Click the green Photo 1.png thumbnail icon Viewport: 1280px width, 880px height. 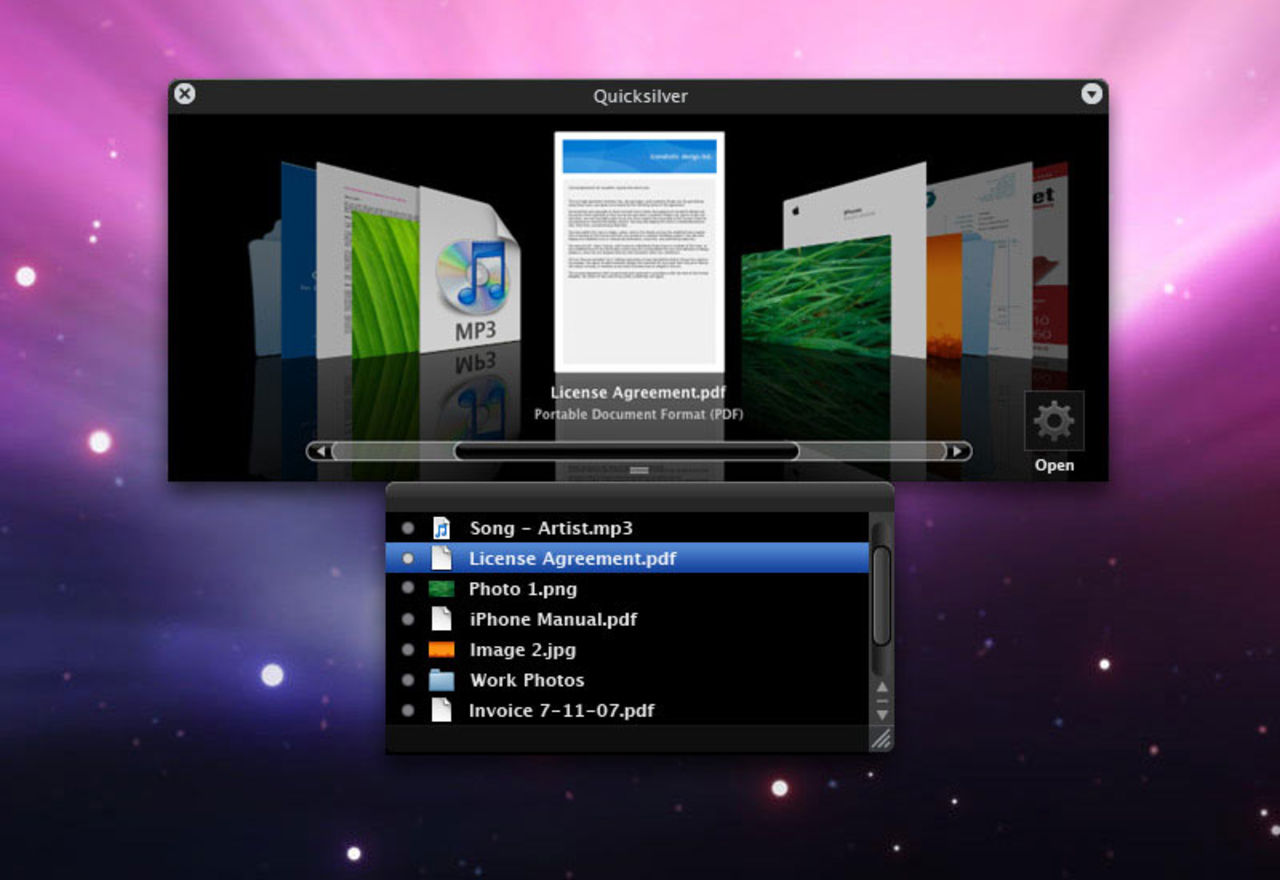click(x=441, y=589)
